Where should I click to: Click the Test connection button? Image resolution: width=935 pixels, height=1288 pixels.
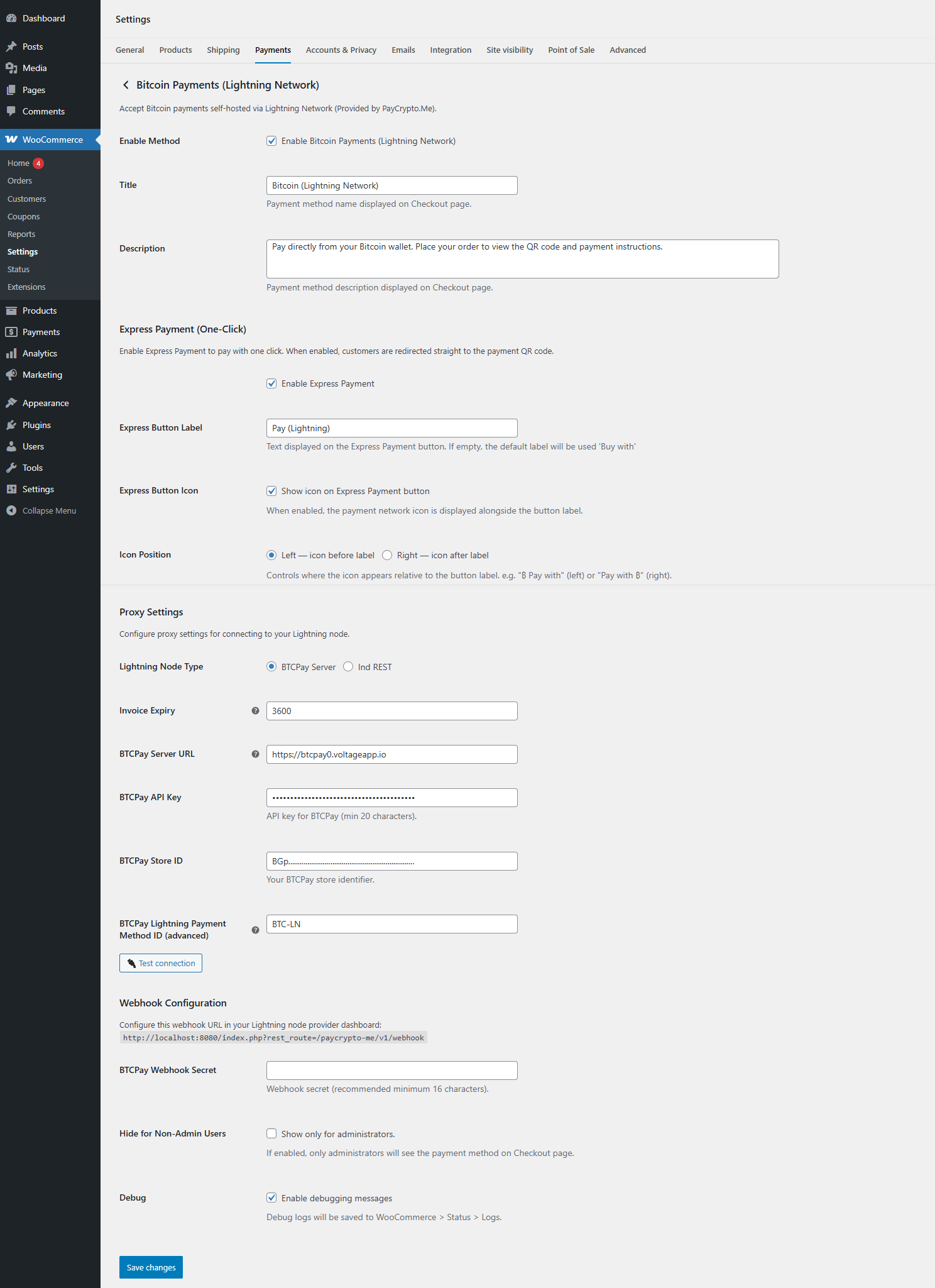pos(161,963)
